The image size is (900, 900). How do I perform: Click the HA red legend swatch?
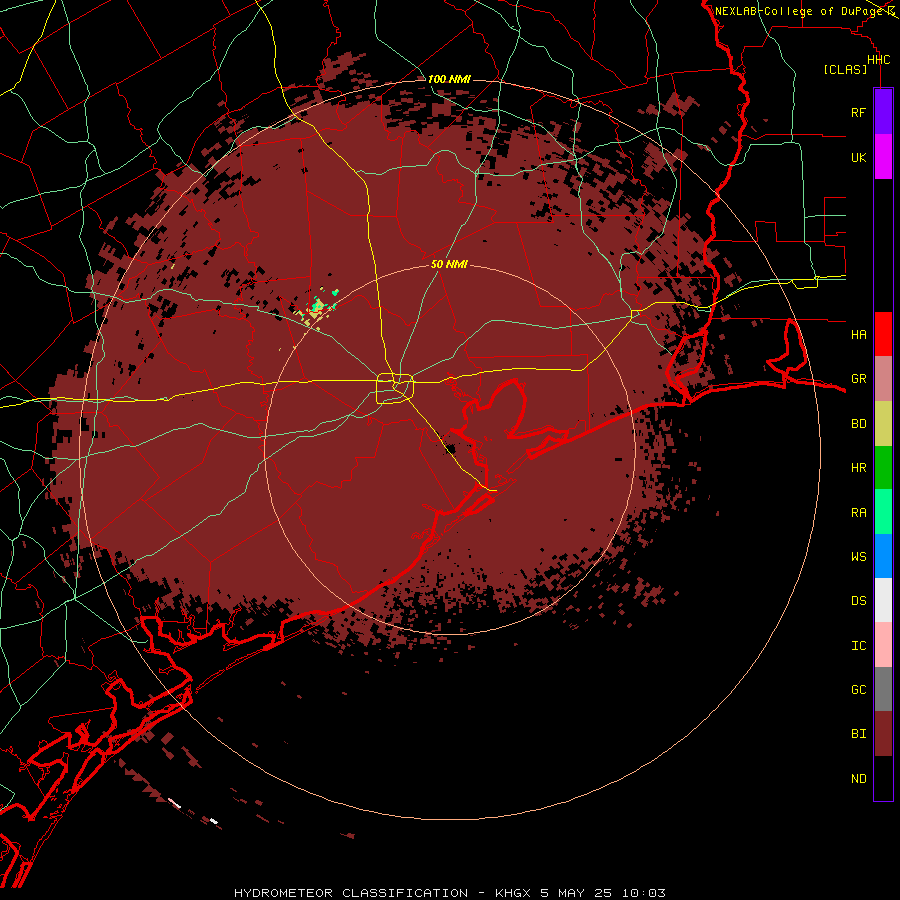point(883,334)
